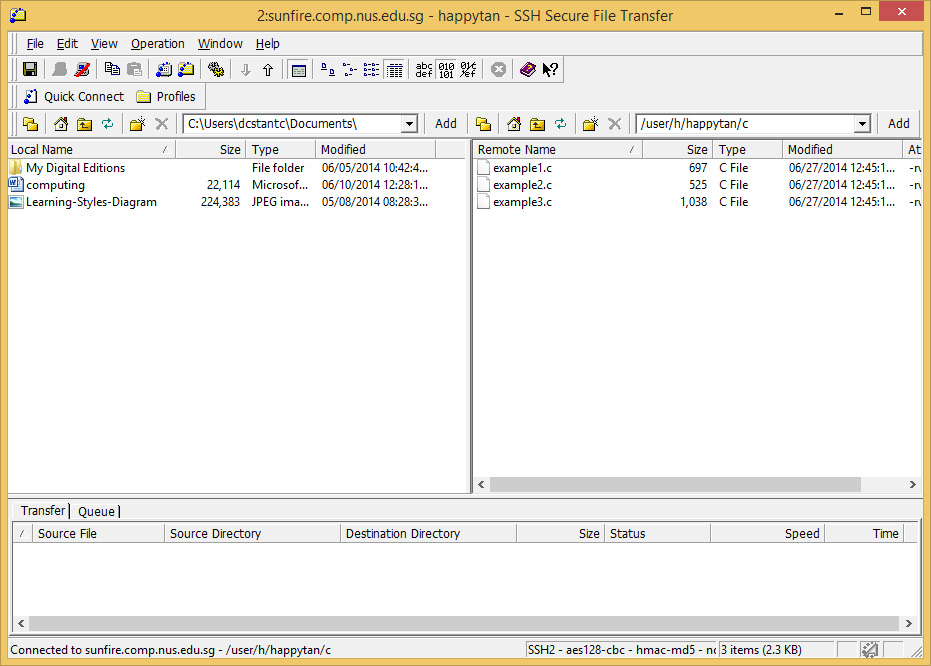Open the Operation menu
Screen dimensions: 931x666
(157, 44)
